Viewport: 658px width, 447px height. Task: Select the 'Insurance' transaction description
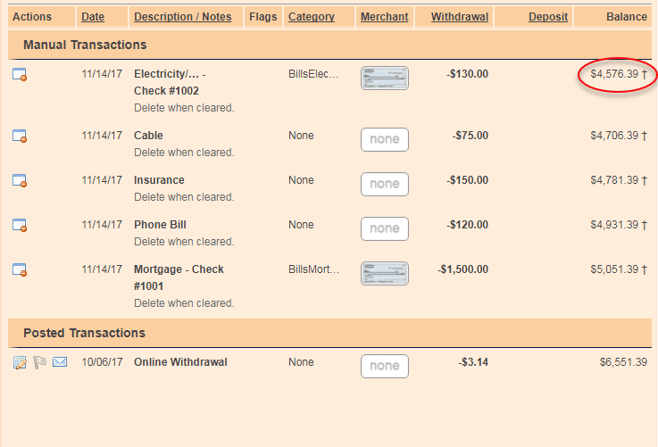(x=159, y=180)
